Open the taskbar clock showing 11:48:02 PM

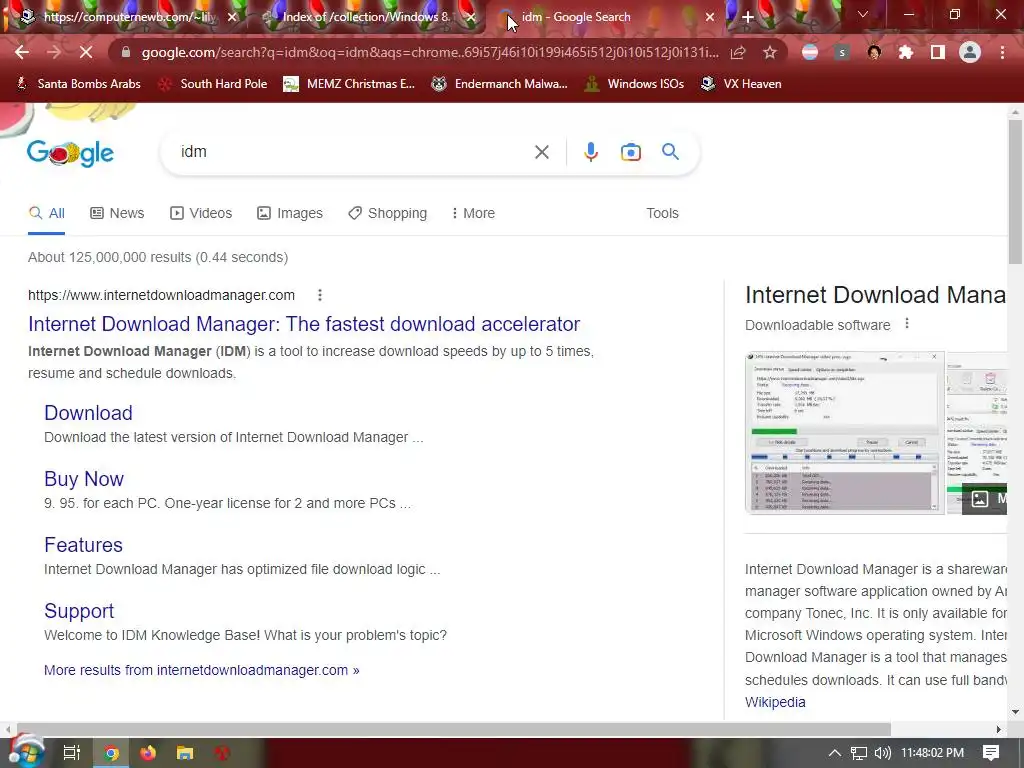click(933, 753)
